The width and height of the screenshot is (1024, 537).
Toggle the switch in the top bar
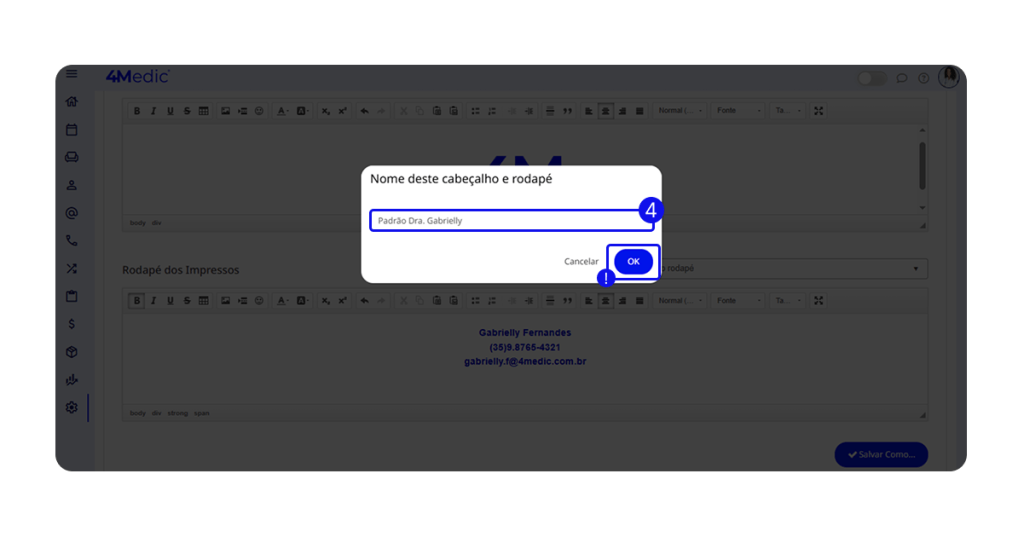coord(871,78)
